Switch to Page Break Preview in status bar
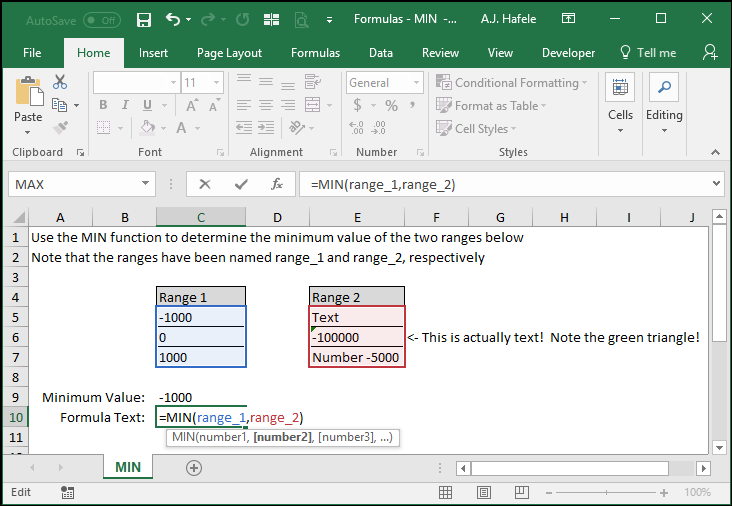Screen dimensions: 732x506 522,492
